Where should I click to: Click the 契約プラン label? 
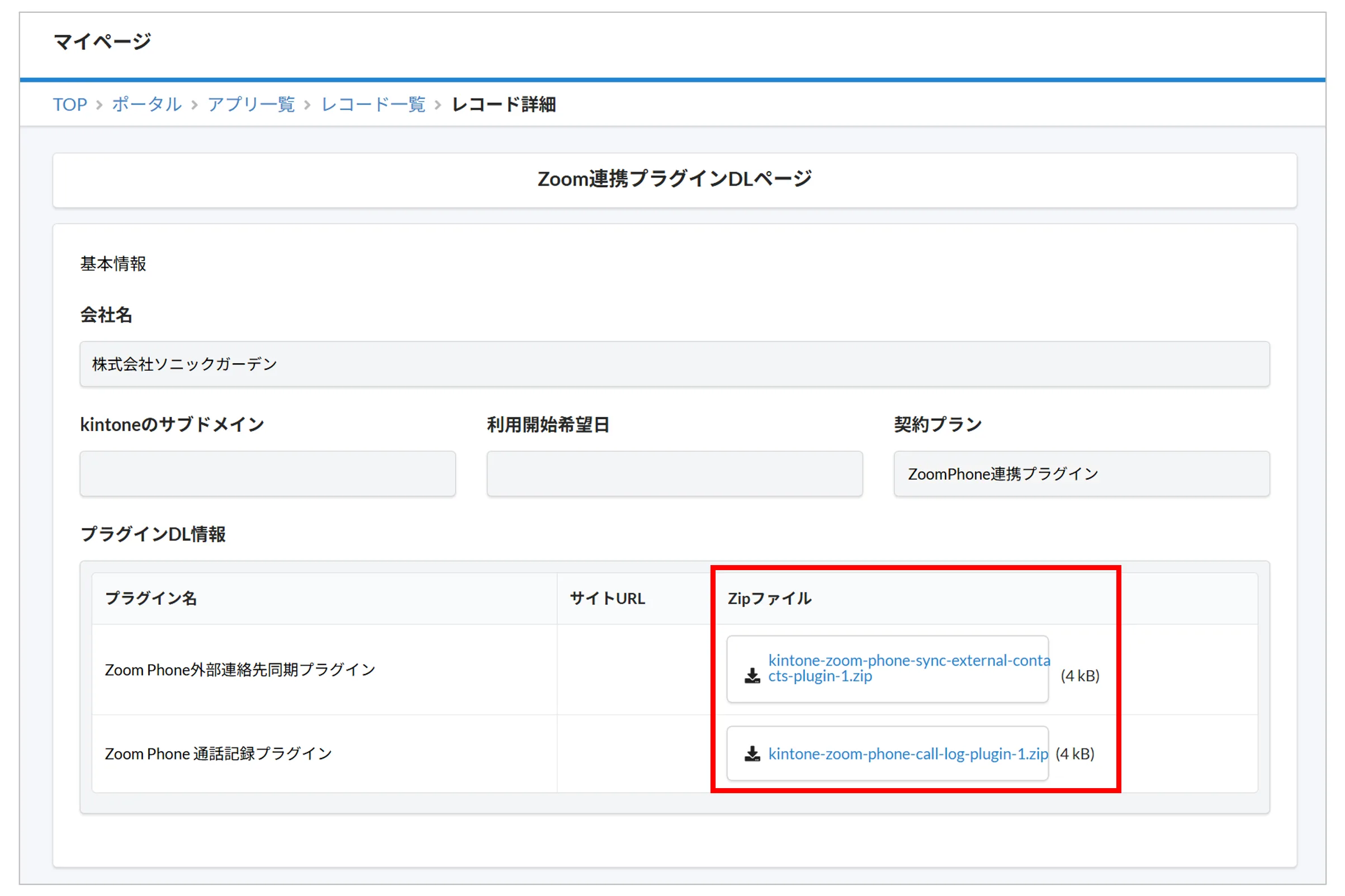[x=937, y=425]
